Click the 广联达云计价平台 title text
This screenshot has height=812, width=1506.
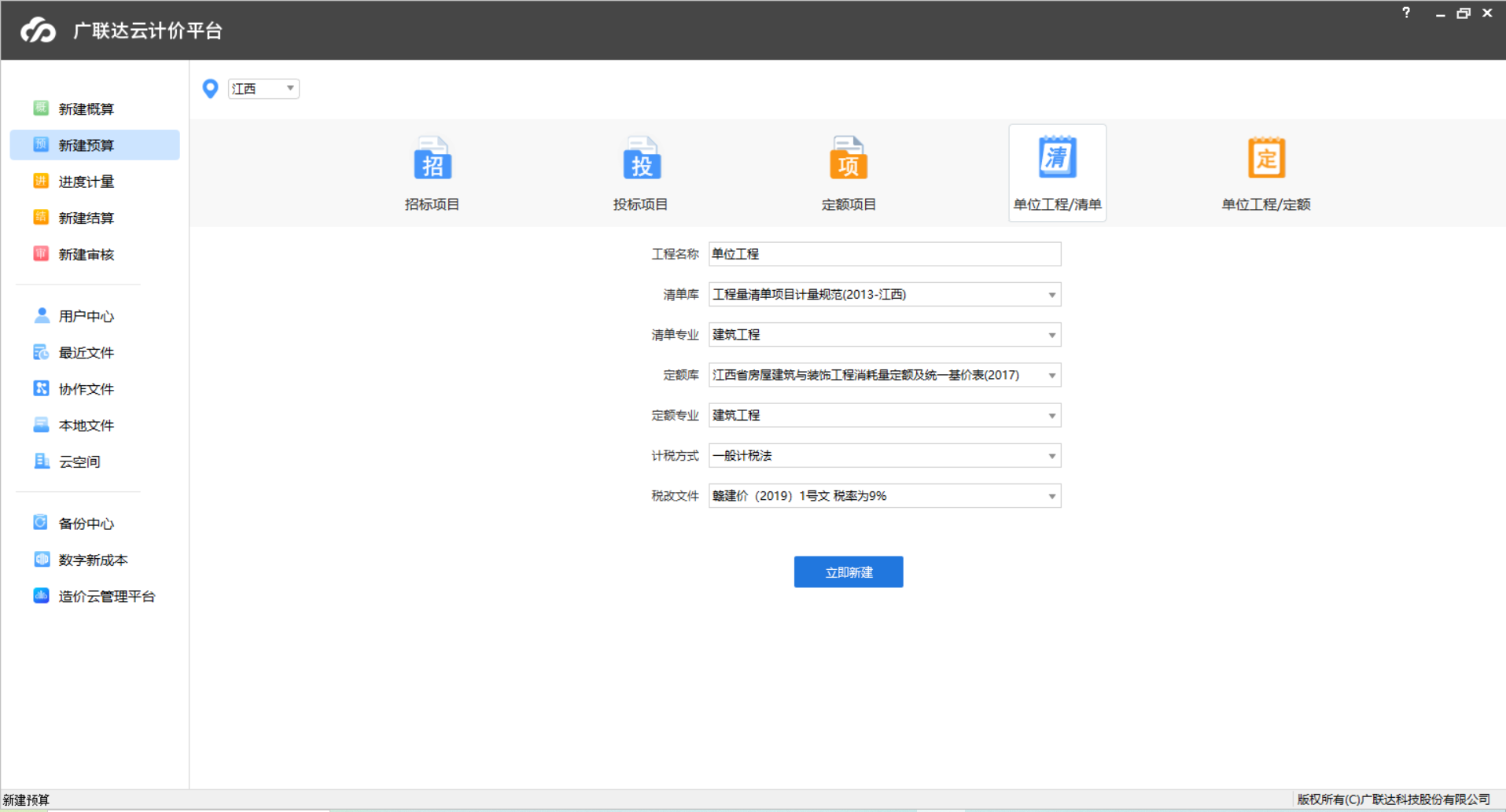148,31
